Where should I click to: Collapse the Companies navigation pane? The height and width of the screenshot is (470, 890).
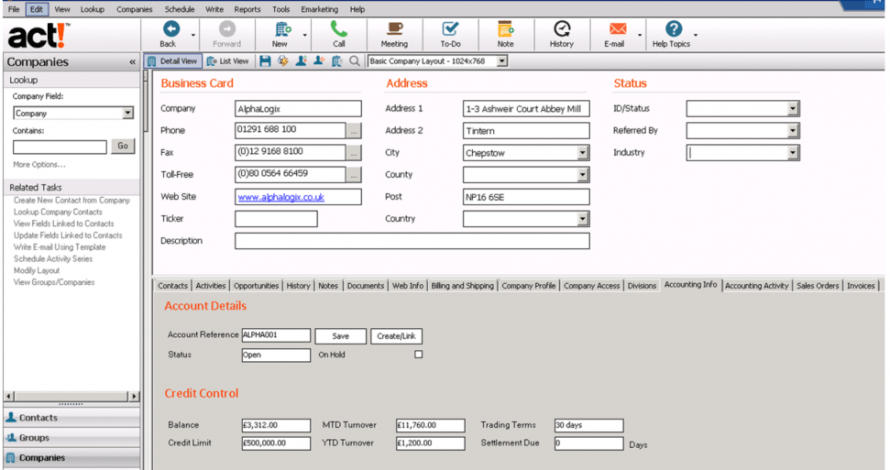coord(132,62)
